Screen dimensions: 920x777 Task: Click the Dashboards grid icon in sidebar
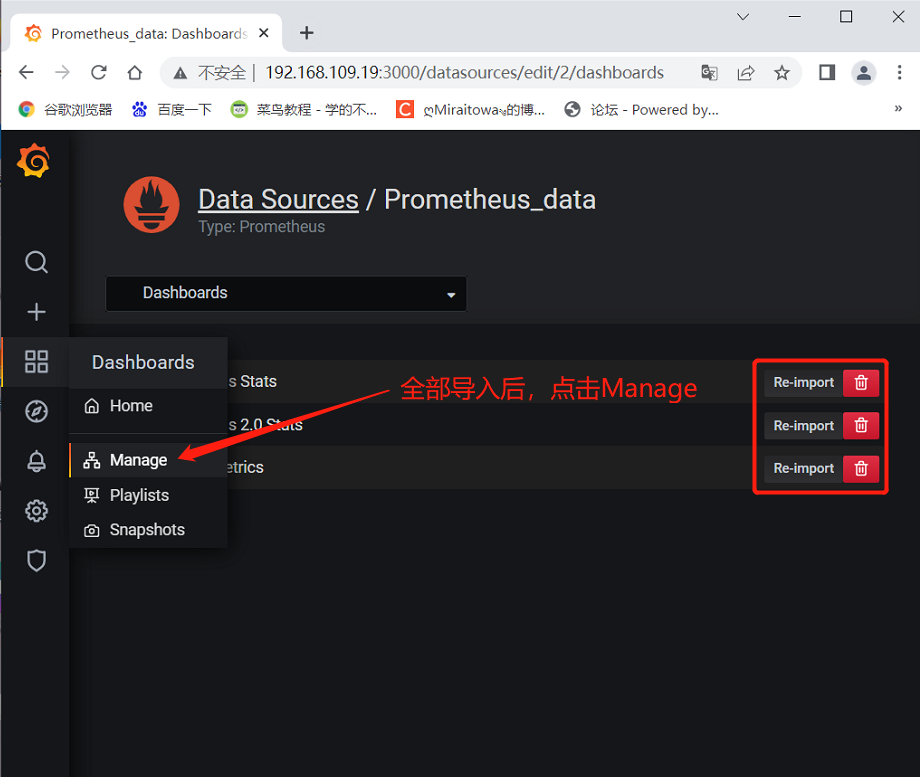(36, 362)
